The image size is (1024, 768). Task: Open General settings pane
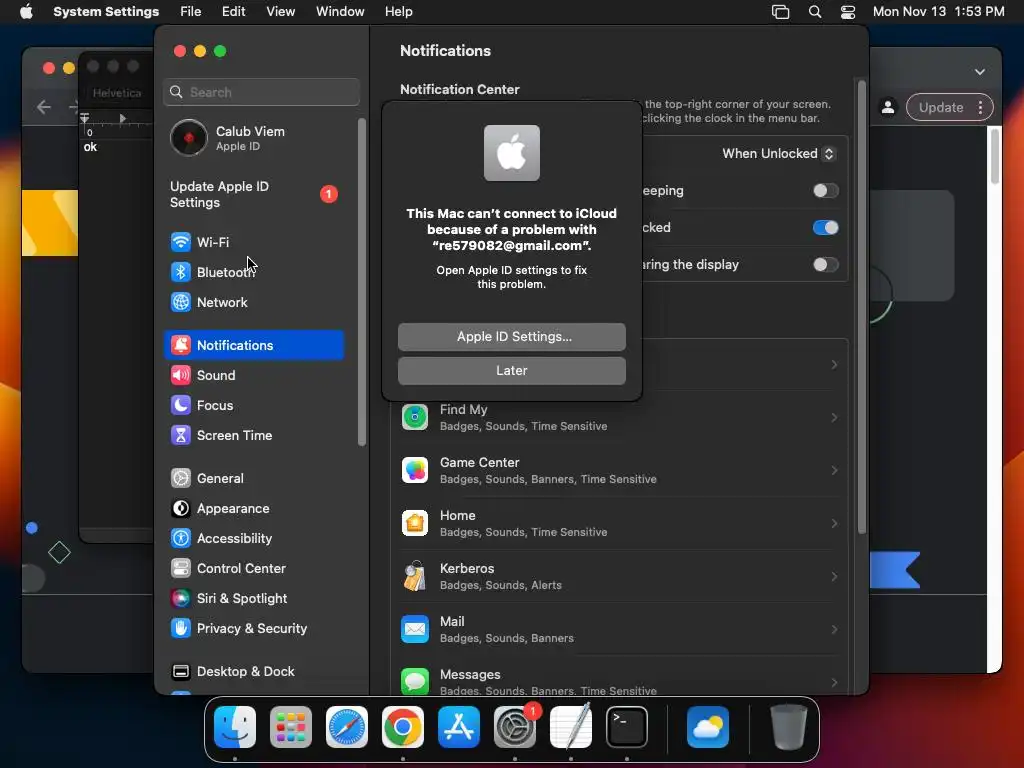[253, 479]
